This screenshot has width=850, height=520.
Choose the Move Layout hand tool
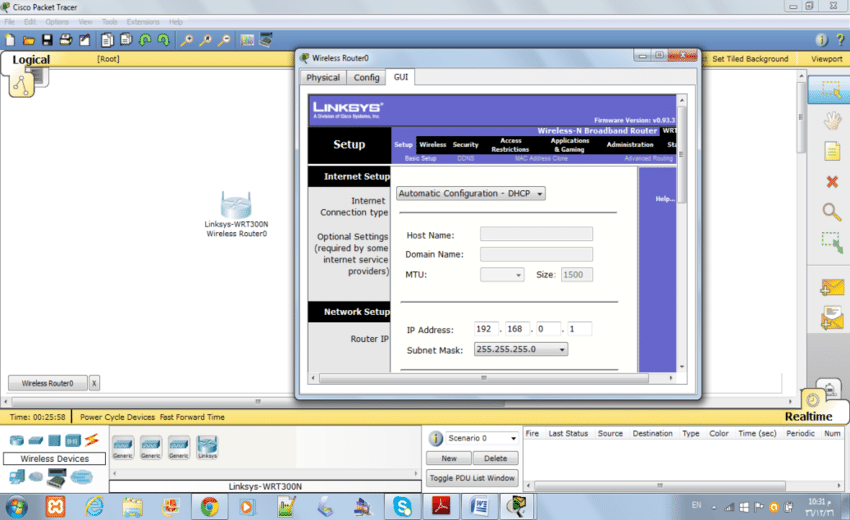(x=832, y=121)
